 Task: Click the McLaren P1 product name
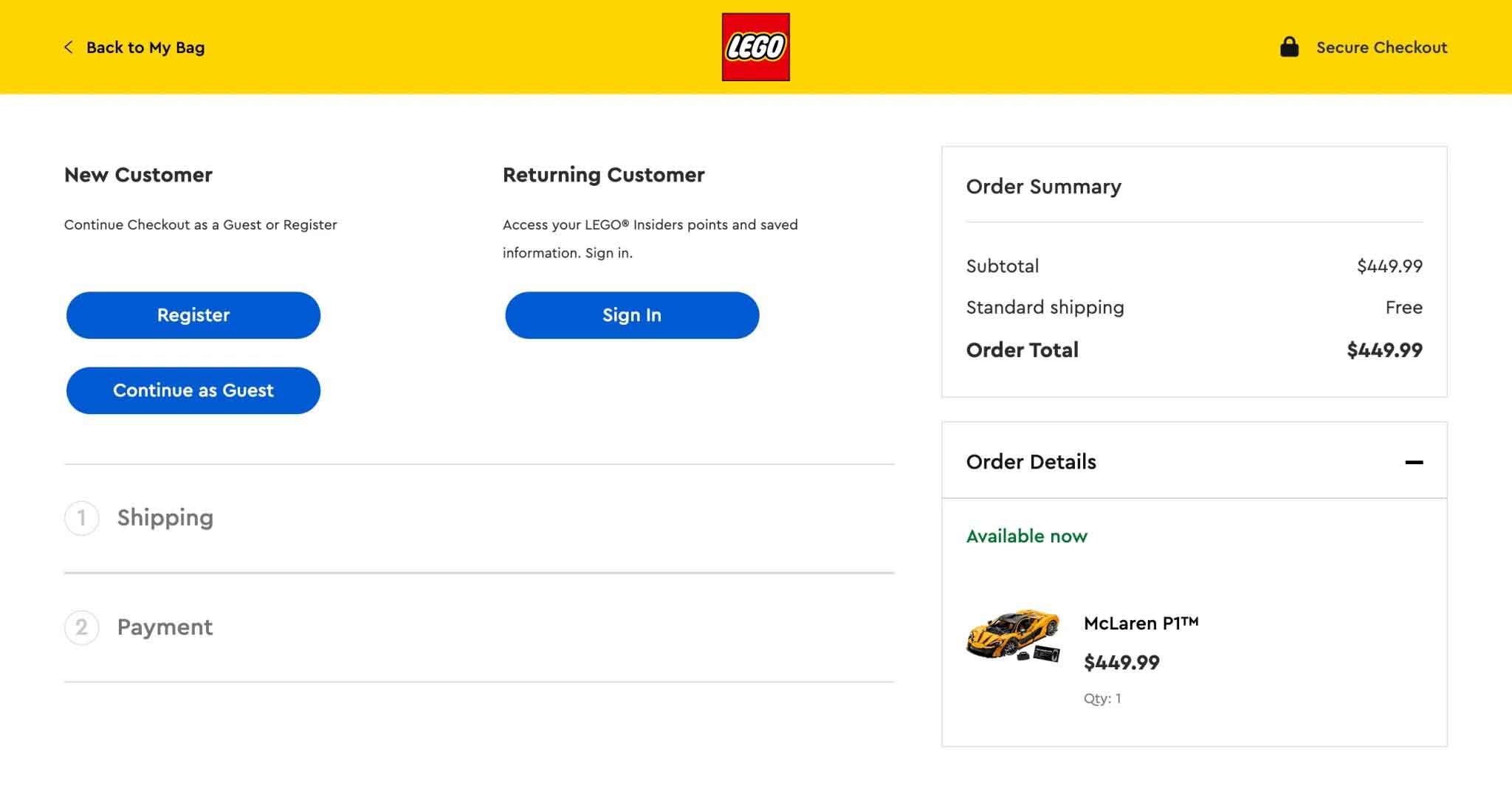pyautogui.click(x=1141, y=623)
